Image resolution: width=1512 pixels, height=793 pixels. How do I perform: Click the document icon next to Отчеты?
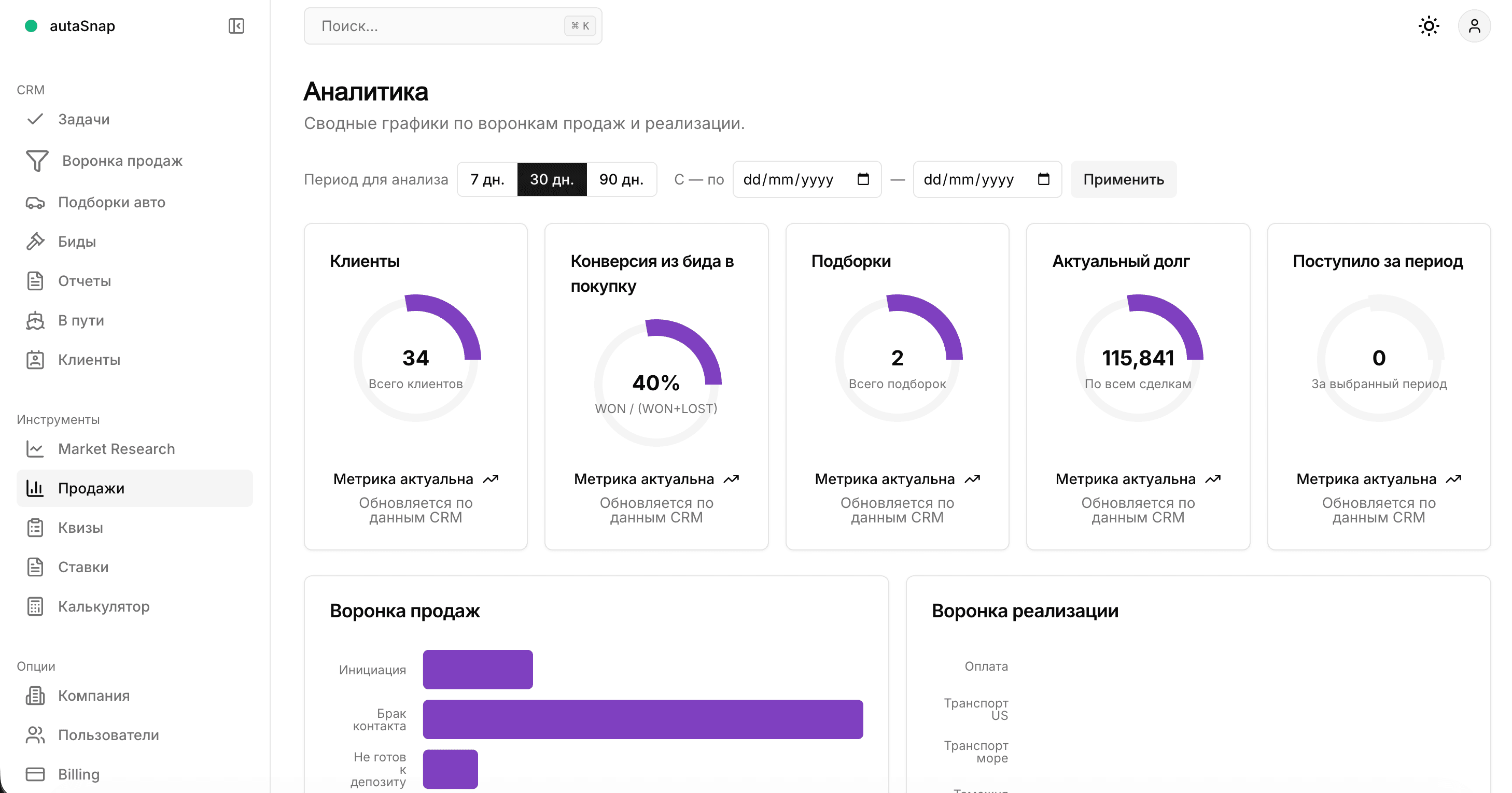click(x=35, y=281)
